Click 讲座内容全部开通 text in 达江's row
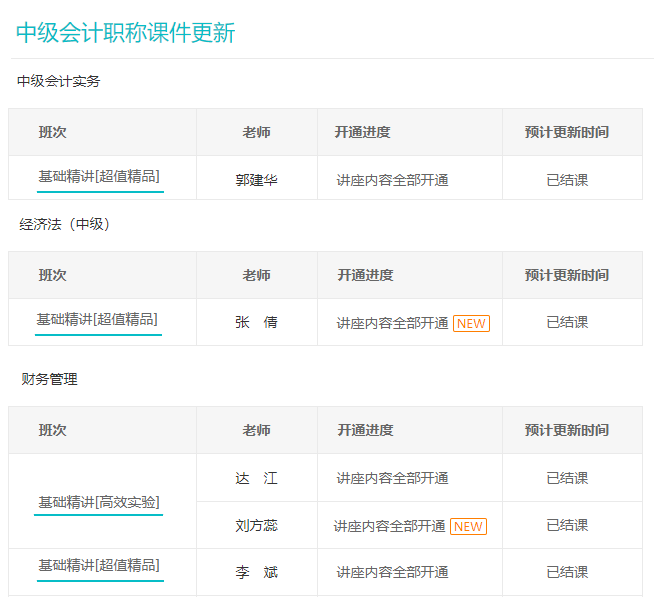This screenshot has width=654, height=614. pos(392,478)
